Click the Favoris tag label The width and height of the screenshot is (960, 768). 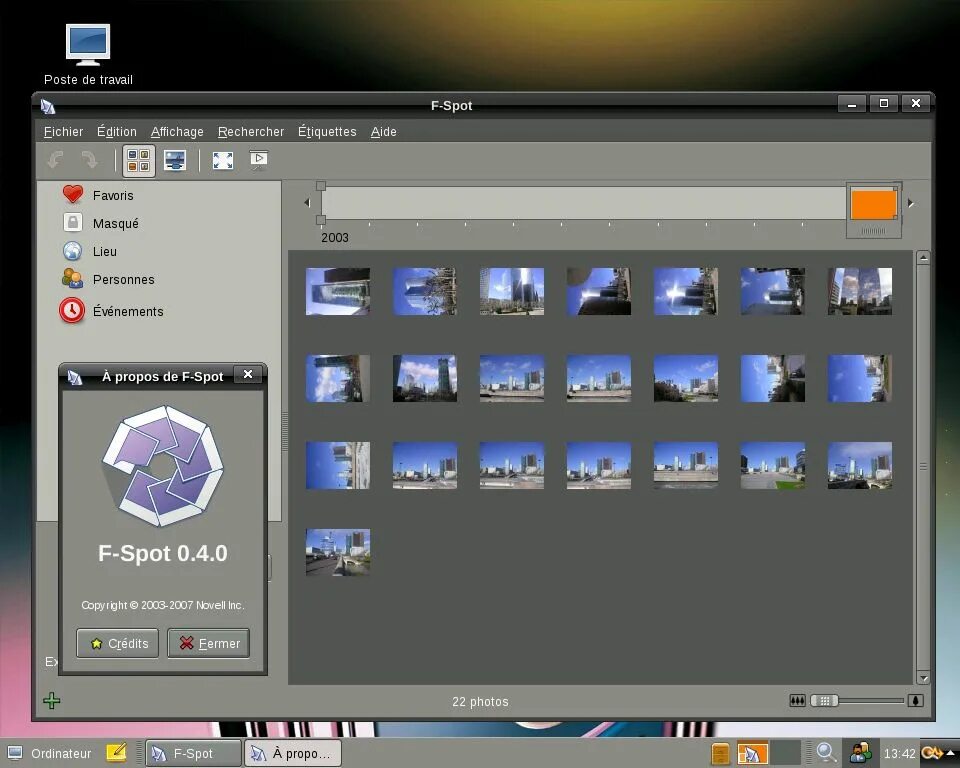pyautogui.click(x=113, y=195)
